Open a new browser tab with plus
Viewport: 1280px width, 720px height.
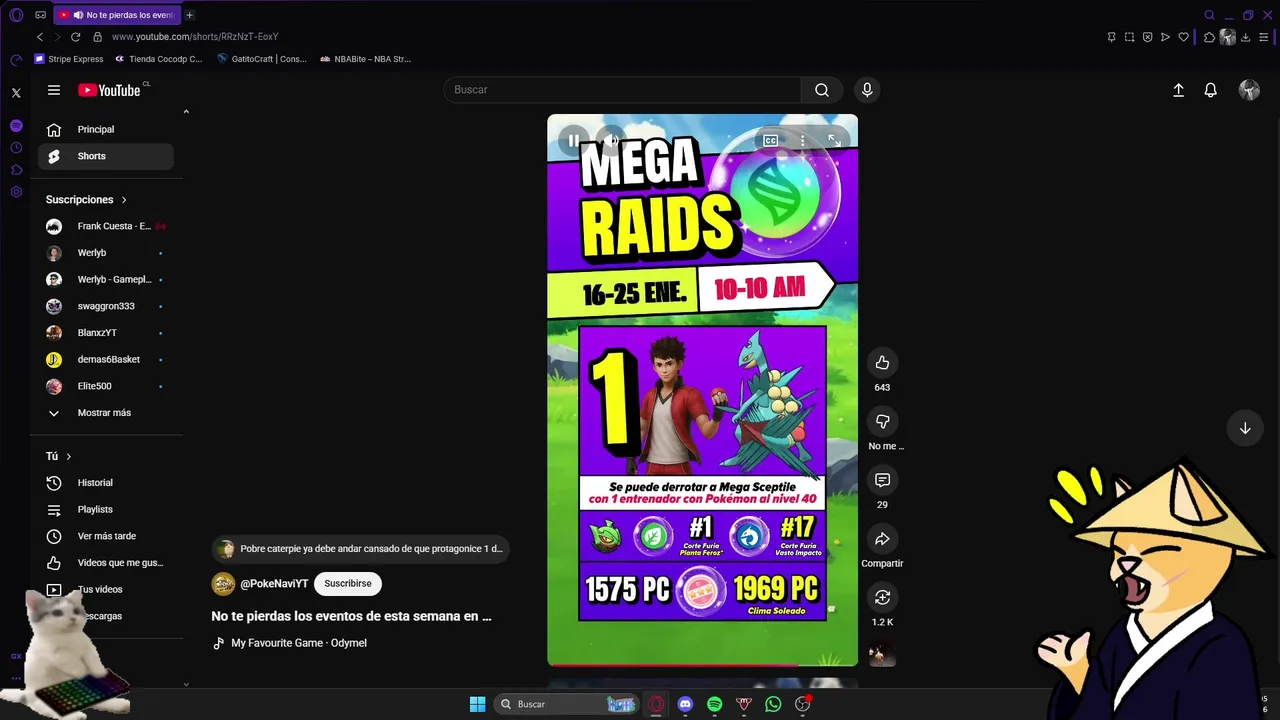point(190,15)
